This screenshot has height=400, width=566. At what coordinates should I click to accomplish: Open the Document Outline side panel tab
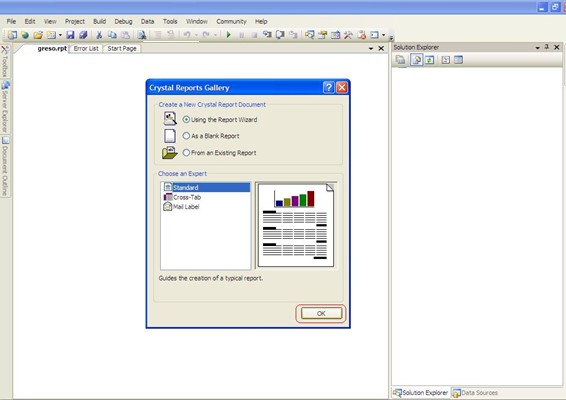(5, 166)
